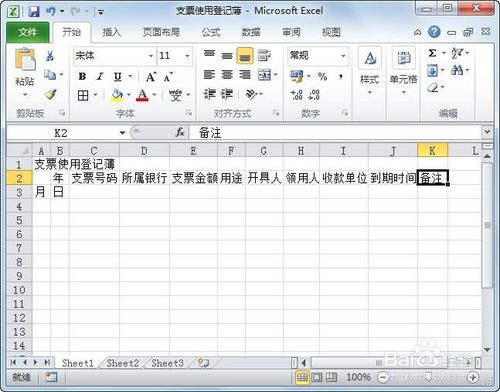The height and width of the screenshot is (392, 500).
Task: Increase font size with larger A
Action: (151, 77)
